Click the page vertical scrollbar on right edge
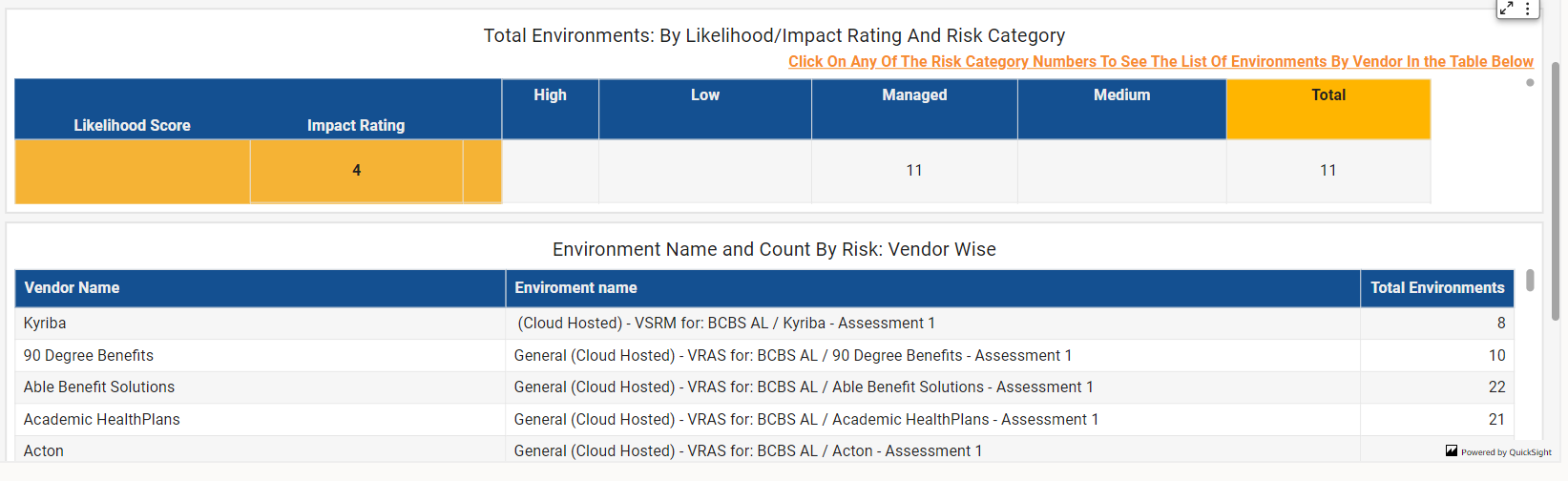 [x=1556, y=191]
